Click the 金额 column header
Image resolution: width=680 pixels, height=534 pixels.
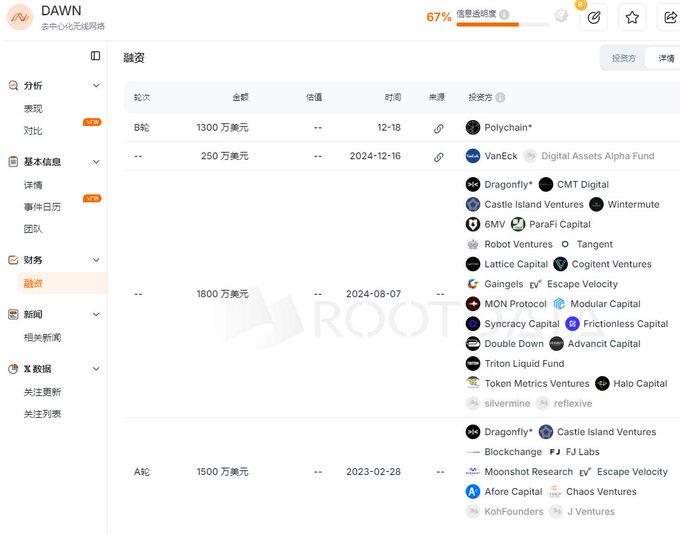(240, 98)
